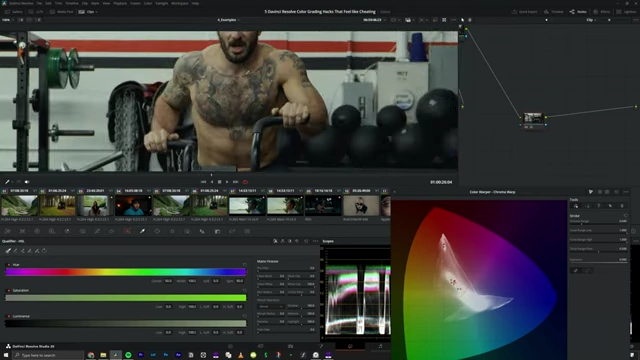The width and height of the screenshot is (640, 360).
Task: Open the Playback menu
Action: (x=120, y=3)
